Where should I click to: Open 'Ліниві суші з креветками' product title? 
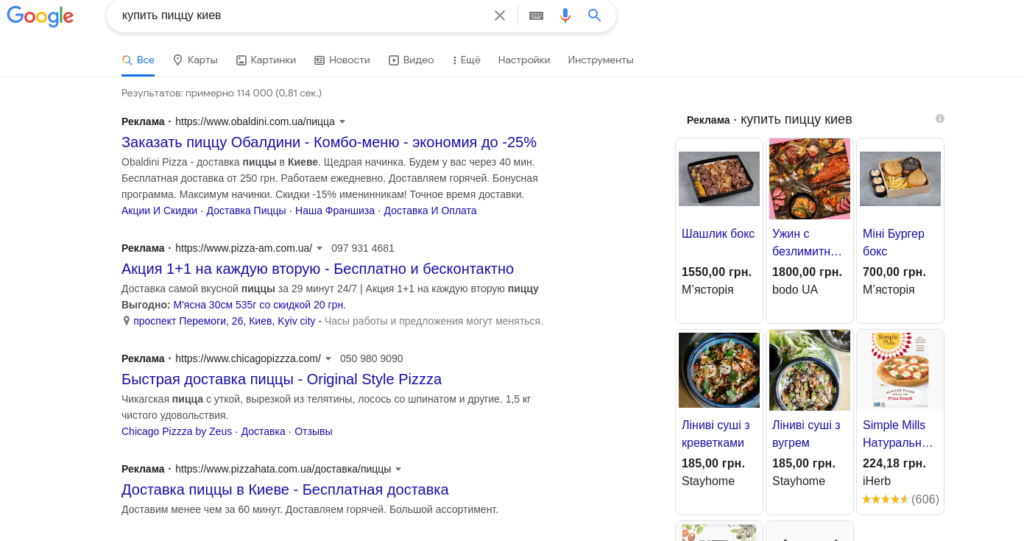(x=715, y=434)
